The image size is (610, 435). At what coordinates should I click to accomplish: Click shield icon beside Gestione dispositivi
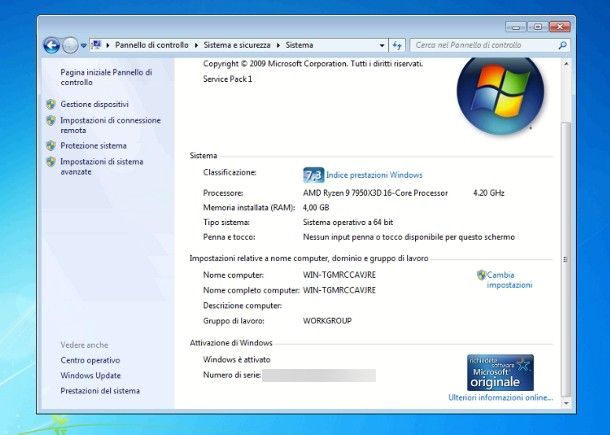pos(51,104)
